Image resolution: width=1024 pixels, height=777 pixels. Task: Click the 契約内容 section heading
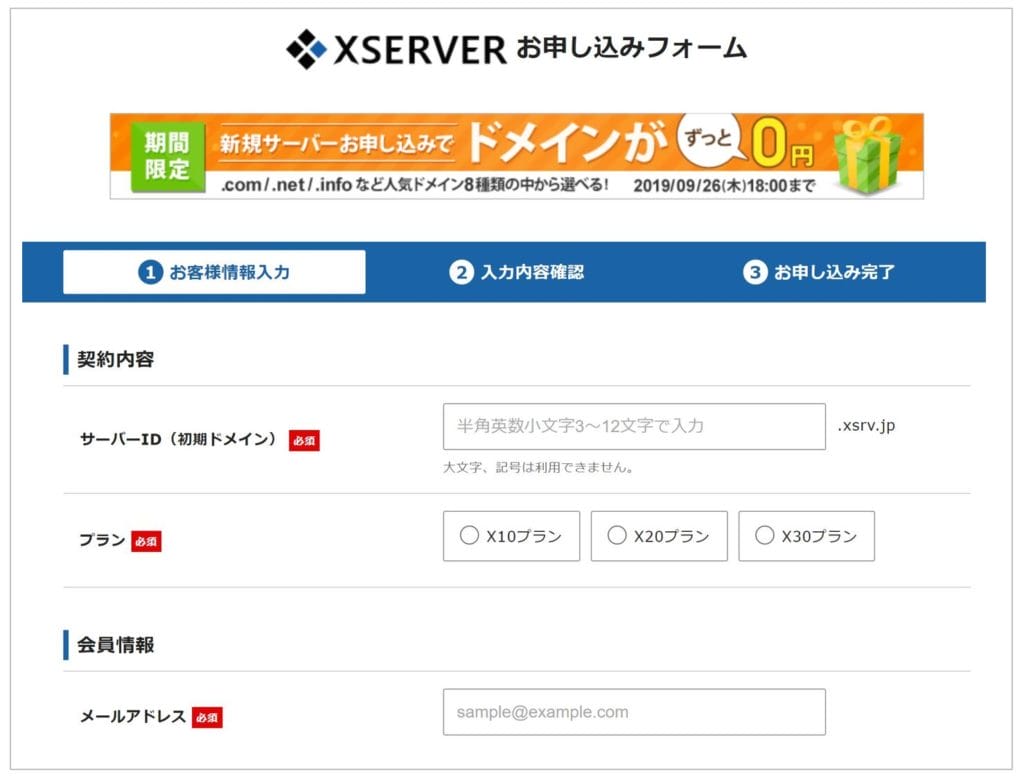(116, 359)
